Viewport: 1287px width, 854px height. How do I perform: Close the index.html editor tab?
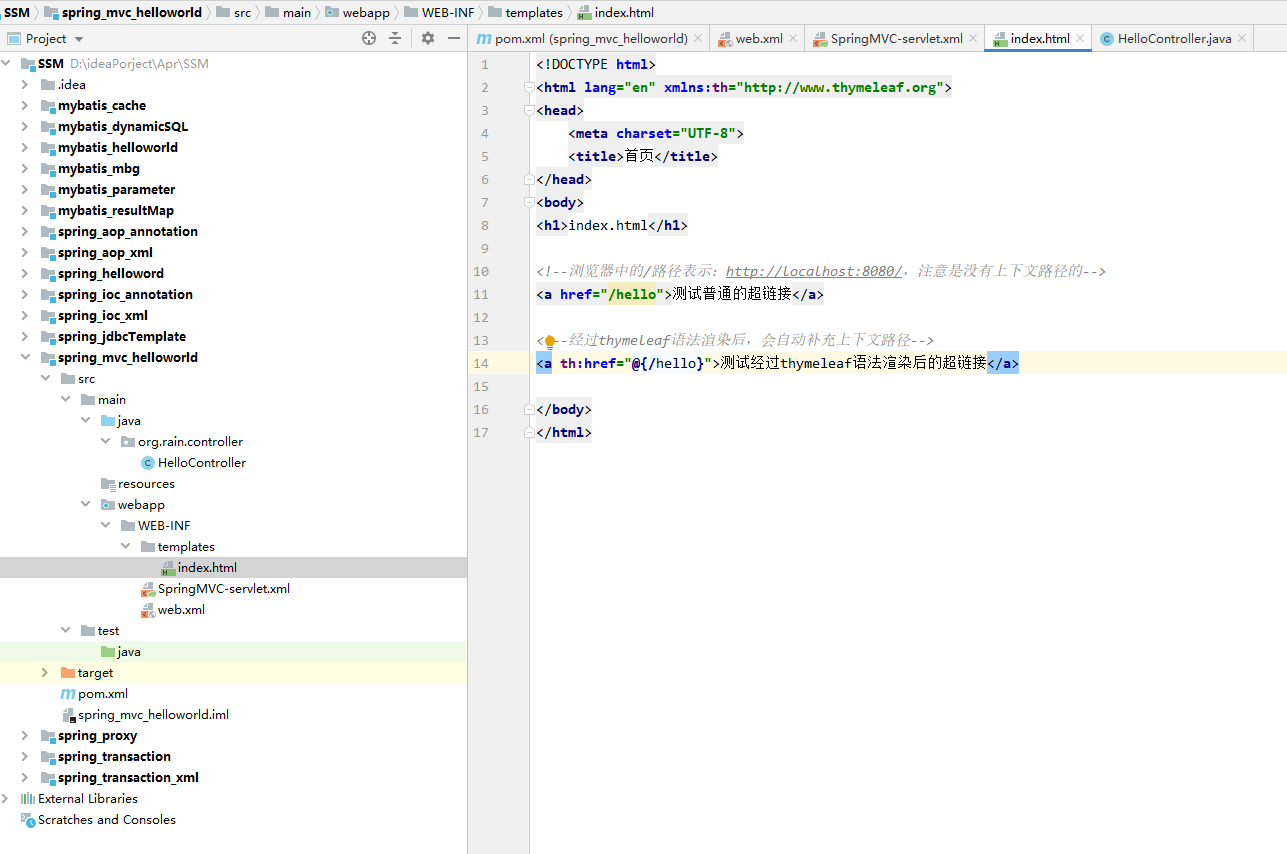click(1081, 39)
